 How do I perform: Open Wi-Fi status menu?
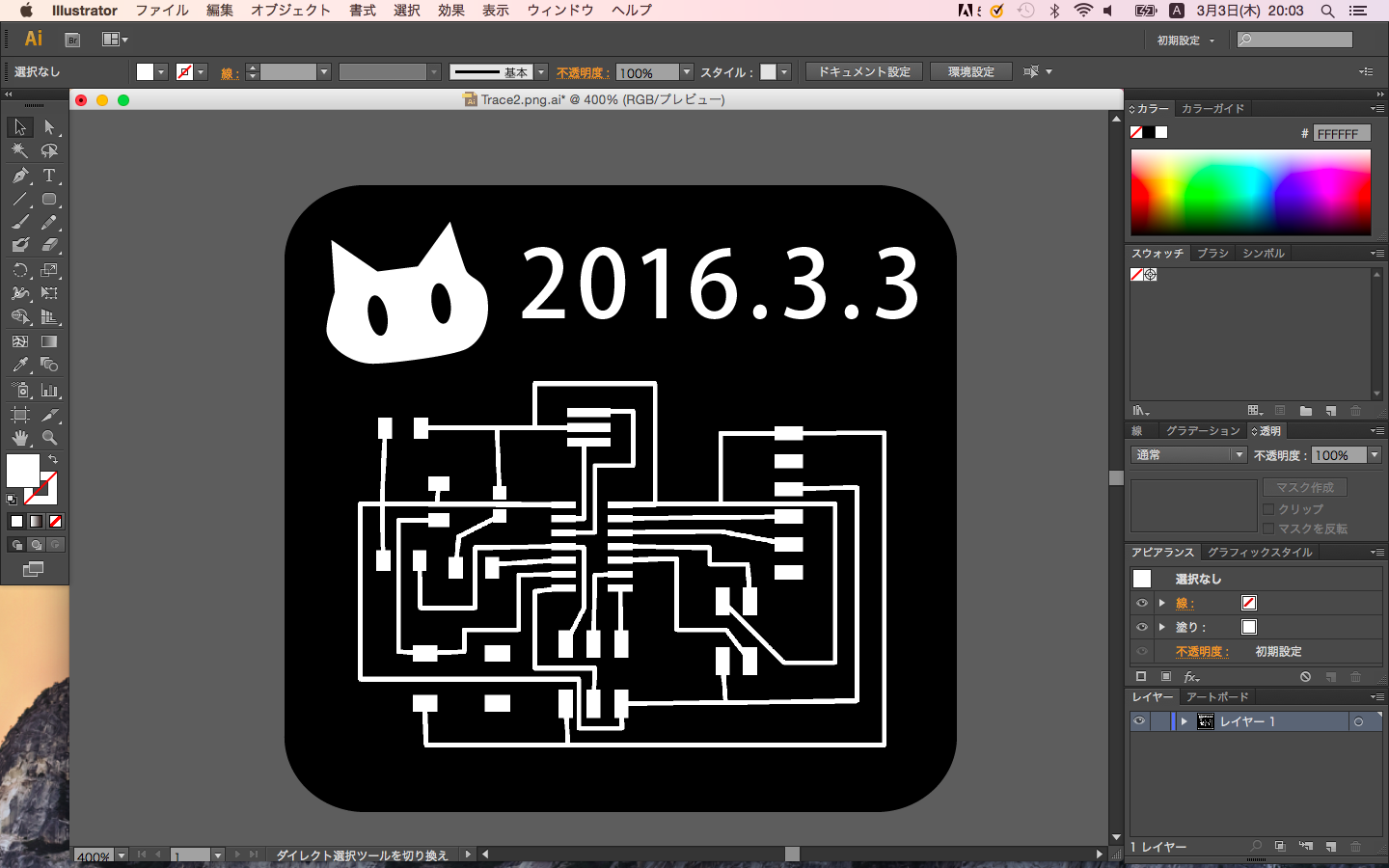coord(1082,11)
